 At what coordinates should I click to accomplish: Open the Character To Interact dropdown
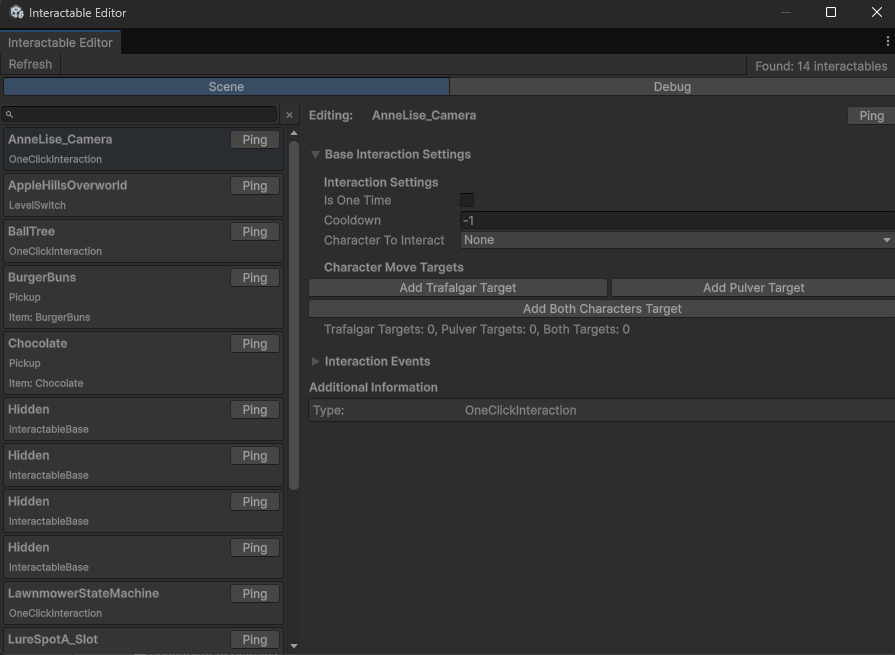click(675, 239)
